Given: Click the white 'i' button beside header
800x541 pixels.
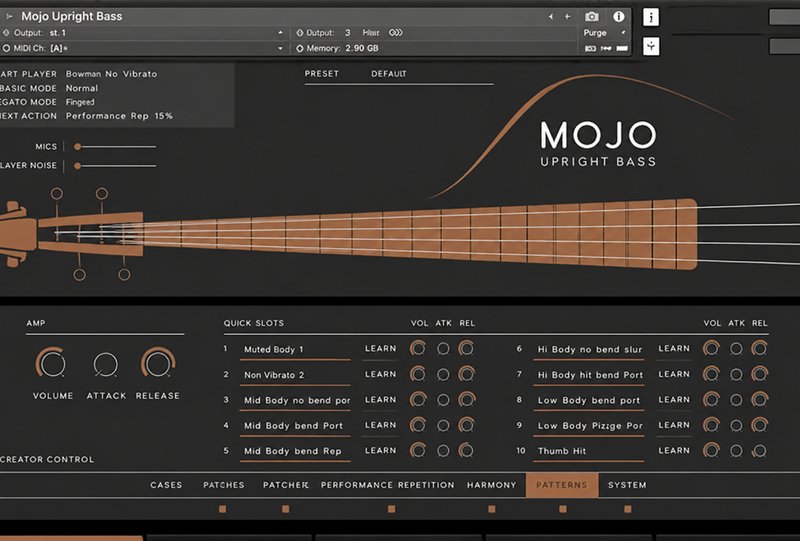Looking at the screenshot, I should tap(651, 17).
